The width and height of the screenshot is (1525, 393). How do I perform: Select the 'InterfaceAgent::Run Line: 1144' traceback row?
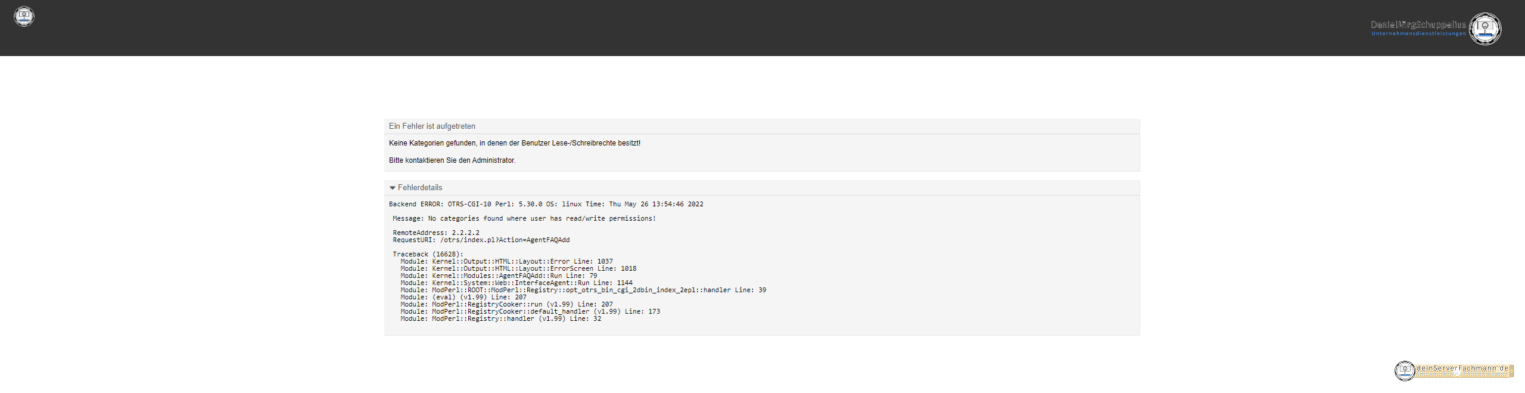[516, 282]
